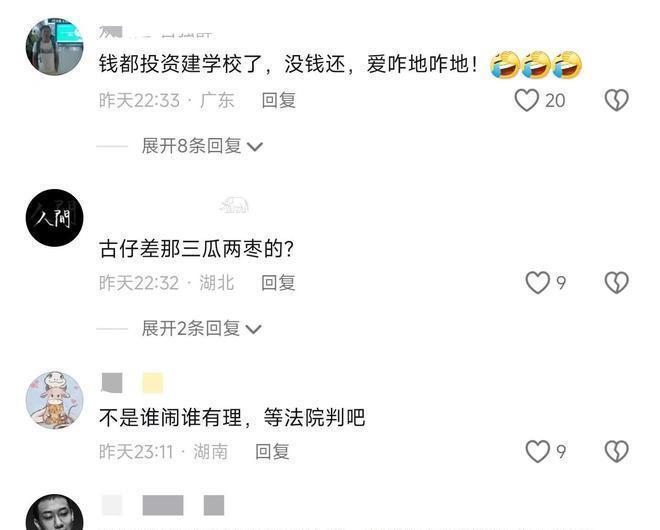660x530 pixels.
Task: Reply to the 湖北 comment via 回复
Action: (x=278, y=282)
